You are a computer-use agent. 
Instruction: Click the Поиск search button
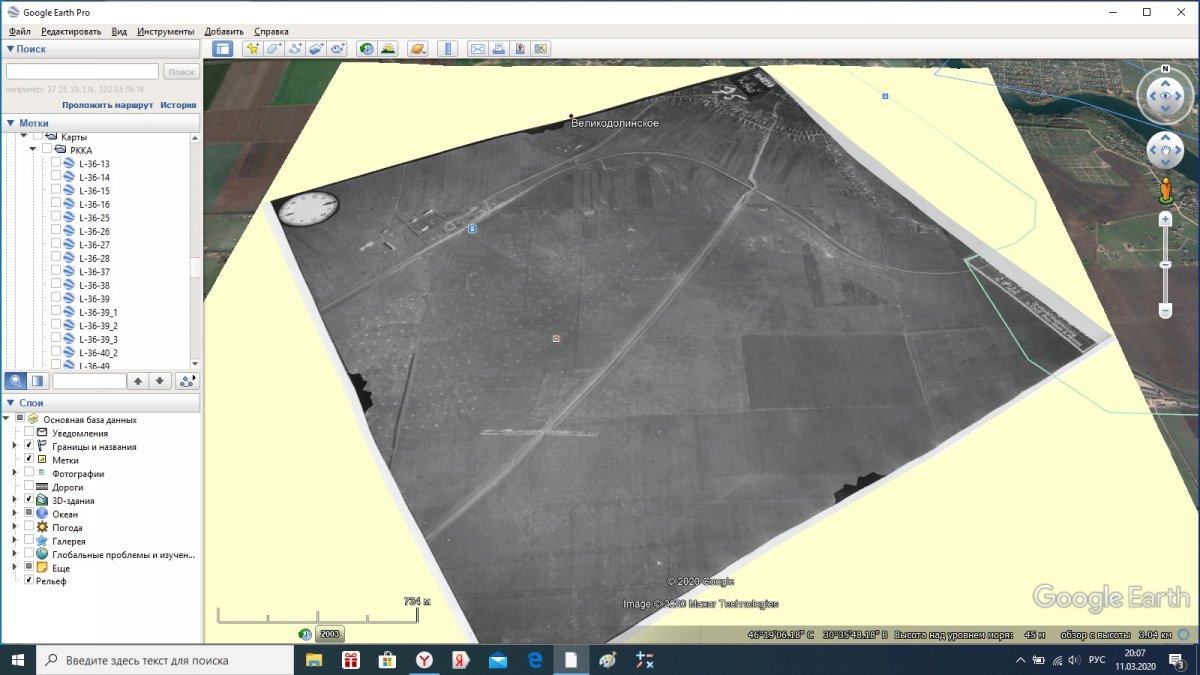click(x=181, y=72)
